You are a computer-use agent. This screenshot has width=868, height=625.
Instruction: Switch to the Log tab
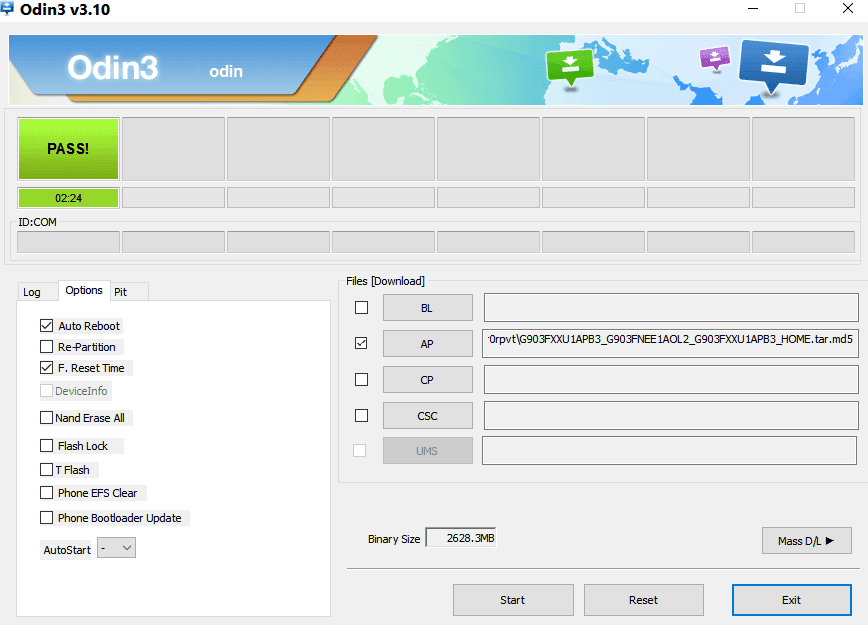click(32, 292)
